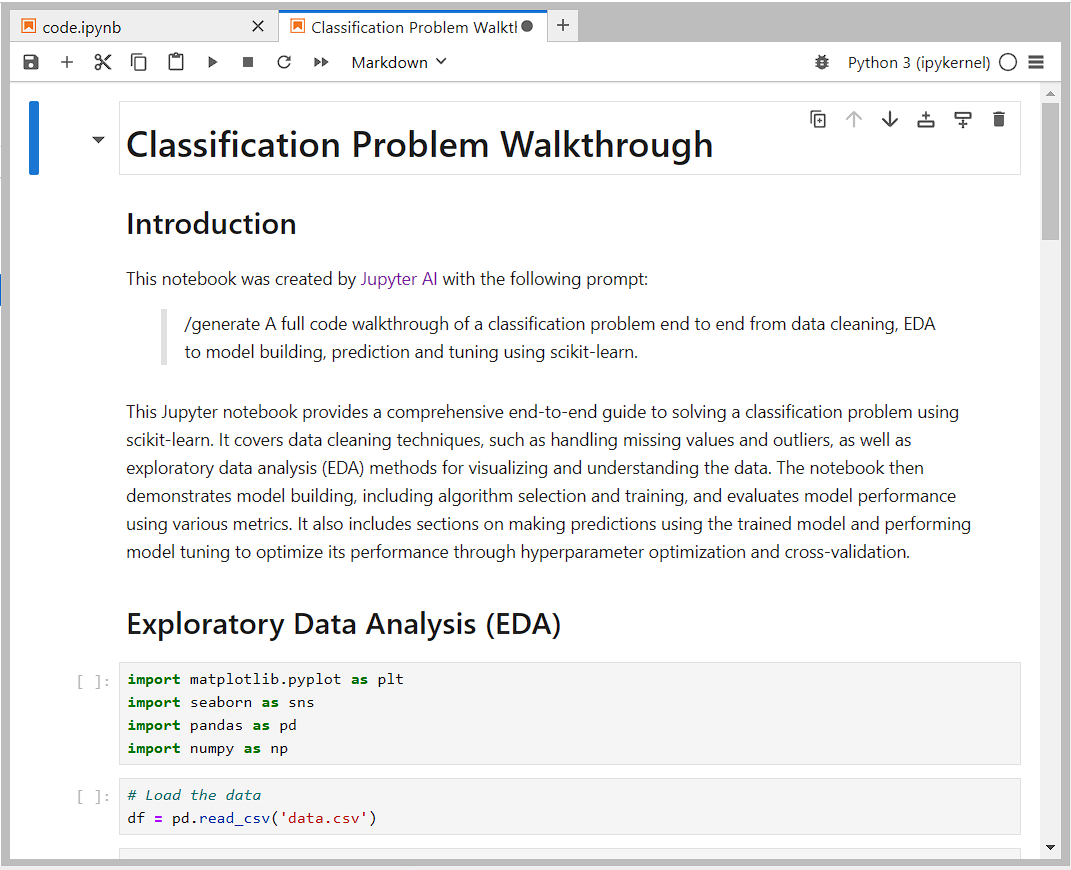This screenshot has width=1071, height=870.
Task: Collapse the Classification Problem Walkthrough heading
Action: click(x=98, y=139)
